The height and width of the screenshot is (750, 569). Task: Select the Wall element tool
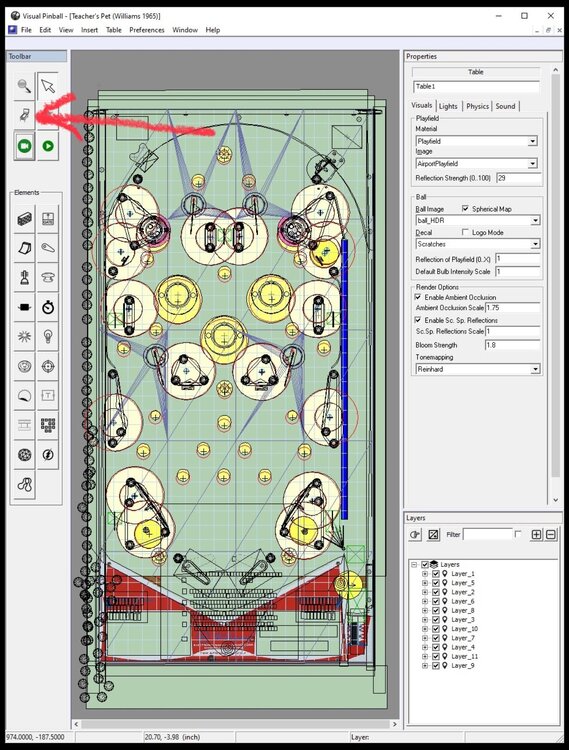pyautogui.click(x=24, y=219)
